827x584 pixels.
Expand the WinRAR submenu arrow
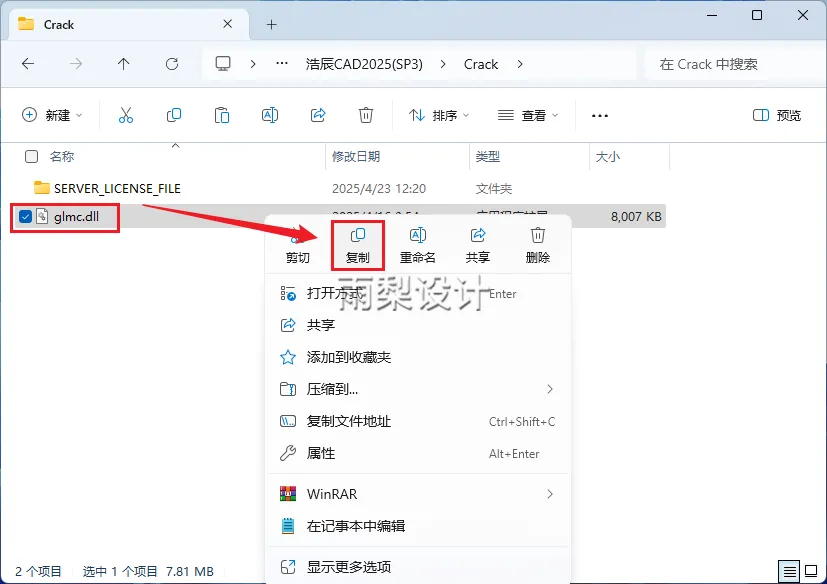tap(550, 494)
